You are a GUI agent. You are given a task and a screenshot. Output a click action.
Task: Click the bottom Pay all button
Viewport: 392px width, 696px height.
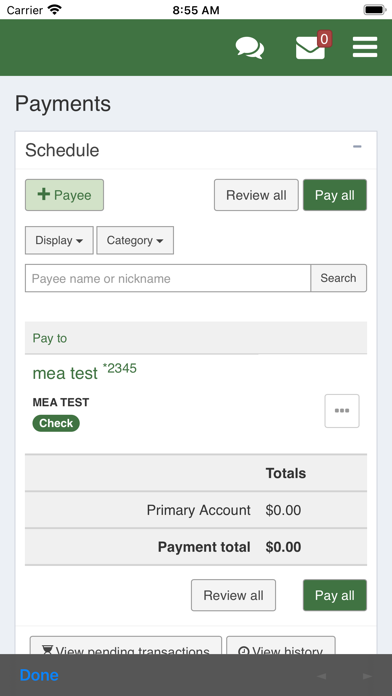click(x=335, y=595)
